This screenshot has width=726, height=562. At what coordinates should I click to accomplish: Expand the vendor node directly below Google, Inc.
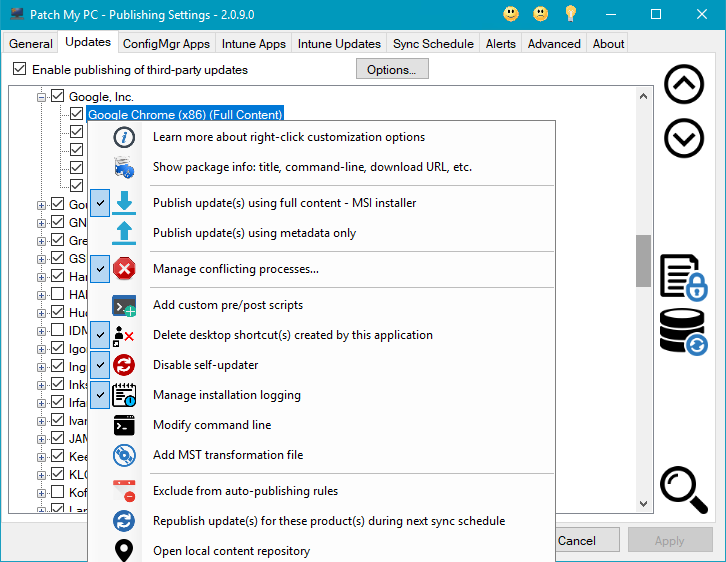(x=42, y=205)
